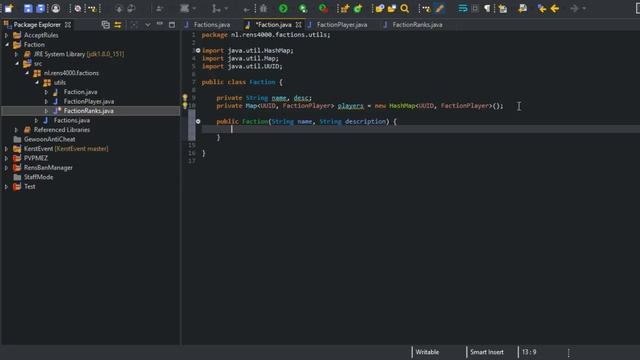Click the New Java Package icon
This screenshot has height=360, width=640.
click(344, 9)
